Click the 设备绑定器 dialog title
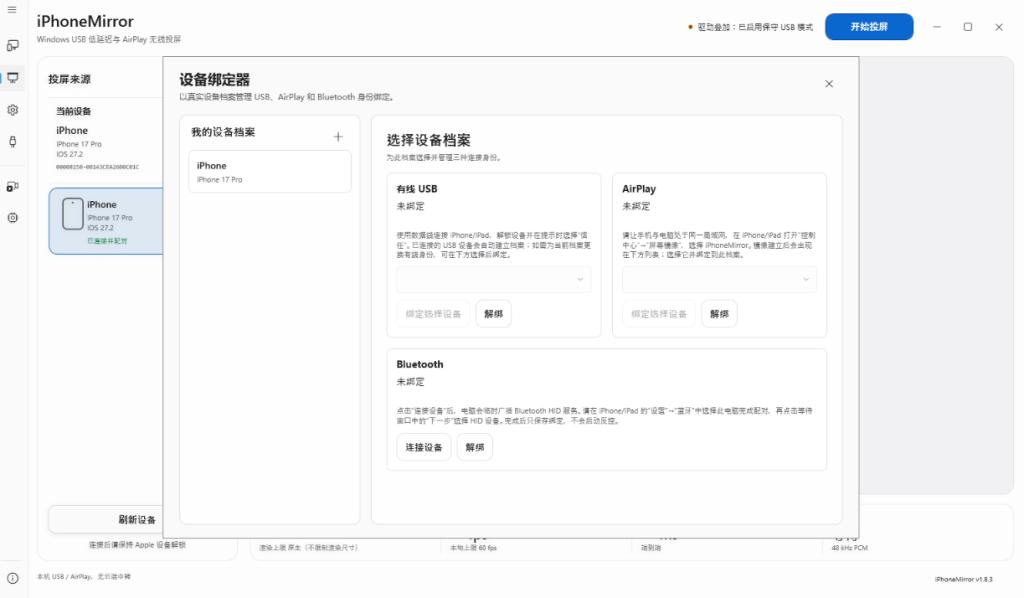Image resolution: width=1024 pixels, height=598 pixels. tap(215, 80)
